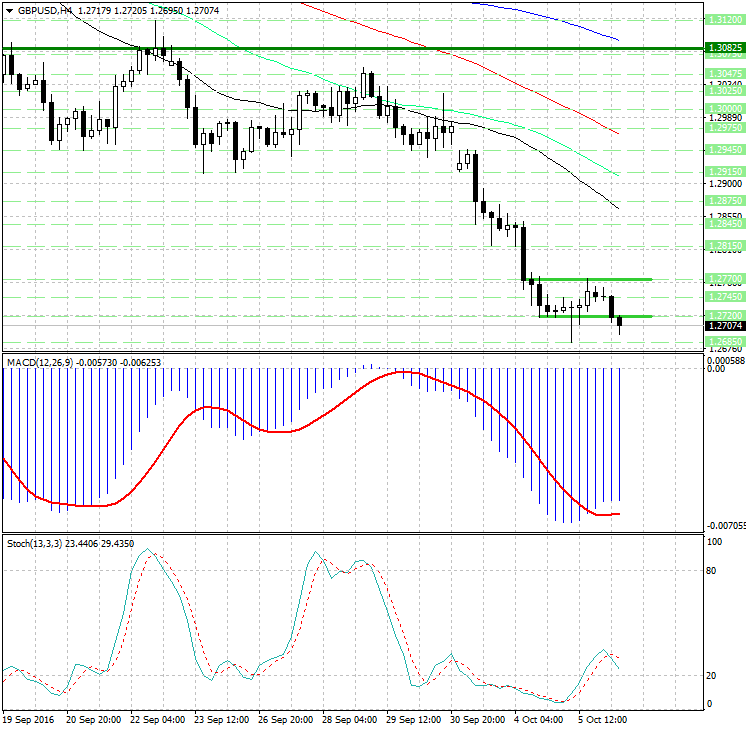Click the 19 Sep 2016 date label
Image resolution: width=746 pixels, height=731 pixels.
[27, 719]
